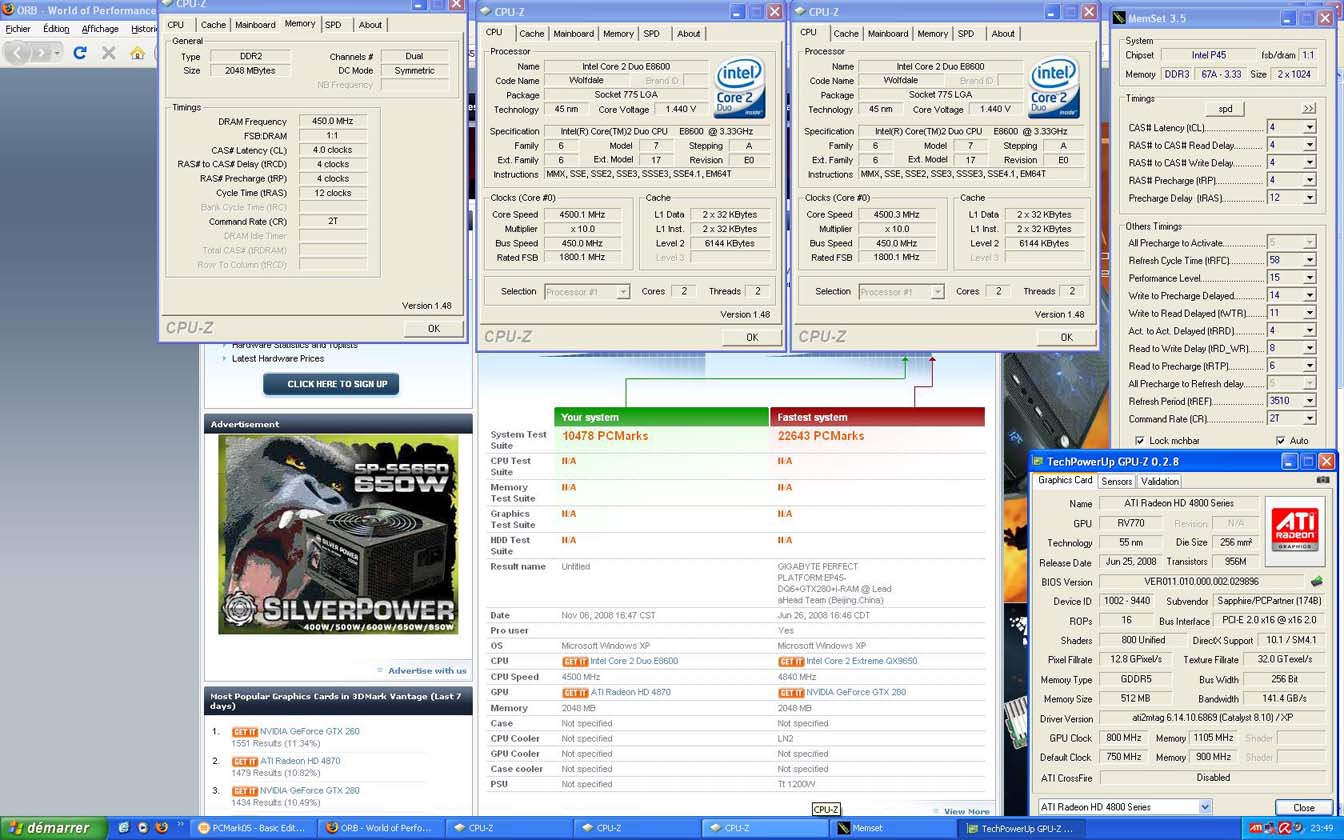Switch to SPD tab in left CPU-Z window
This screenshot has width=1344, height=840.
333,25
